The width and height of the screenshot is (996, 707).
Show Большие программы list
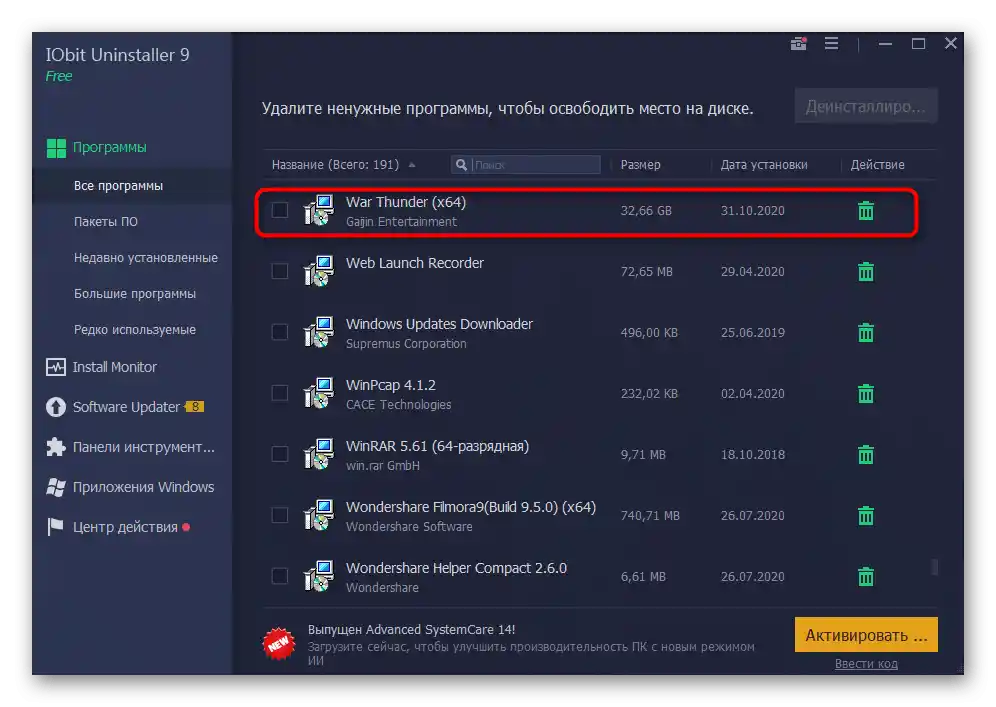[x=135, y=294]
